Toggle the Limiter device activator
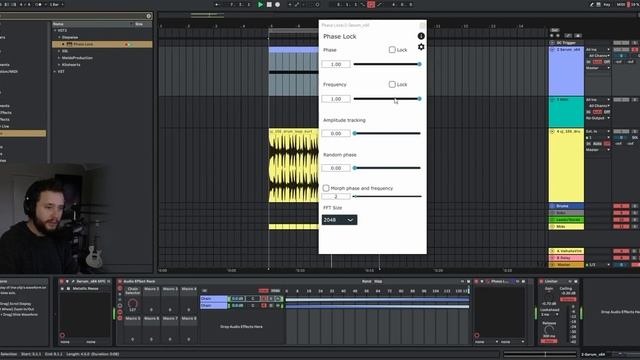 541,281
